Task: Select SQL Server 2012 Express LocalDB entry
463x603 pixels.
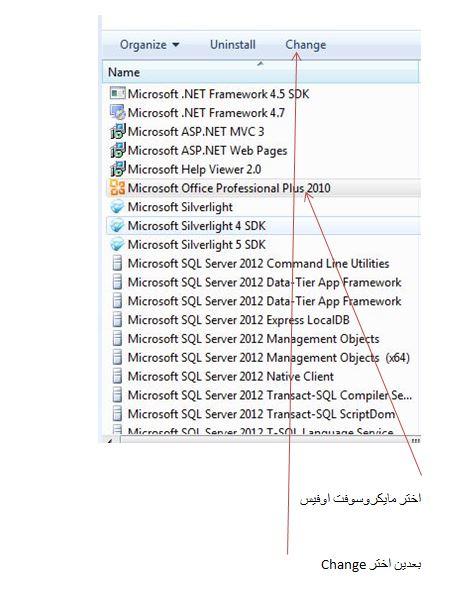Action: point(263,320)
